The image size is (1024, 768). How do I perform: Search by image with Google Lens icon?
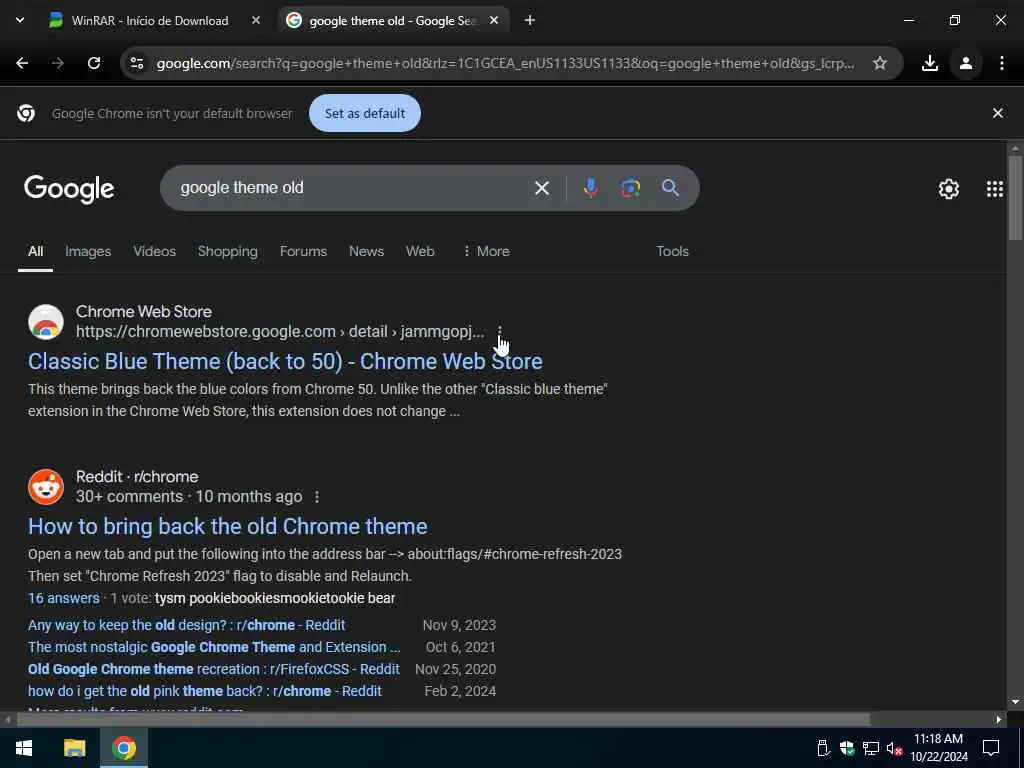pos(630,188)
